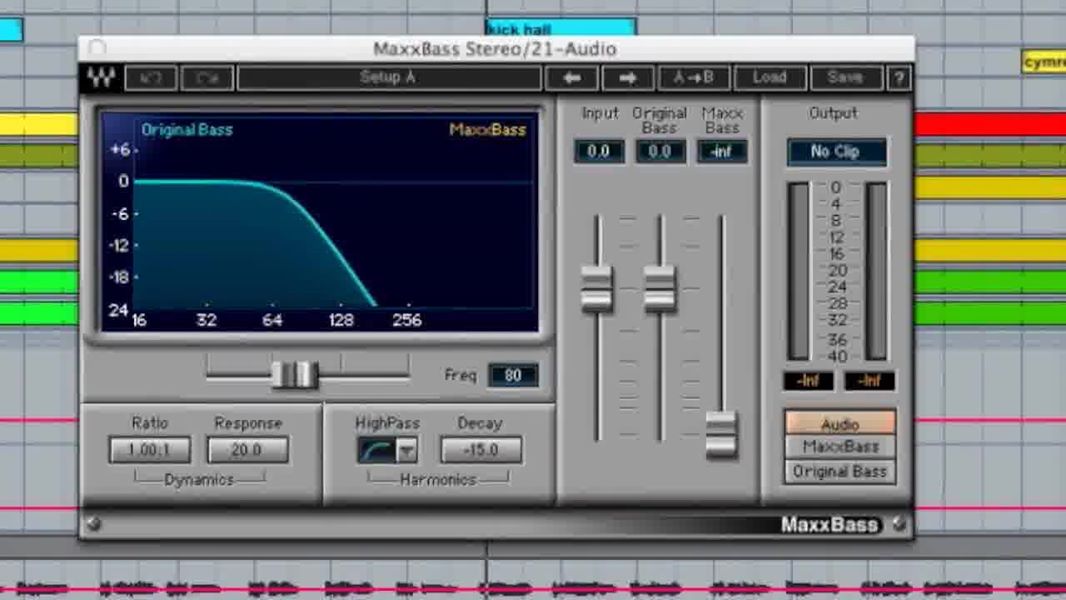Viewport: 1066px width, 600px height.
Task: Open help with the question mark button
Action: [x=899, y=77]
